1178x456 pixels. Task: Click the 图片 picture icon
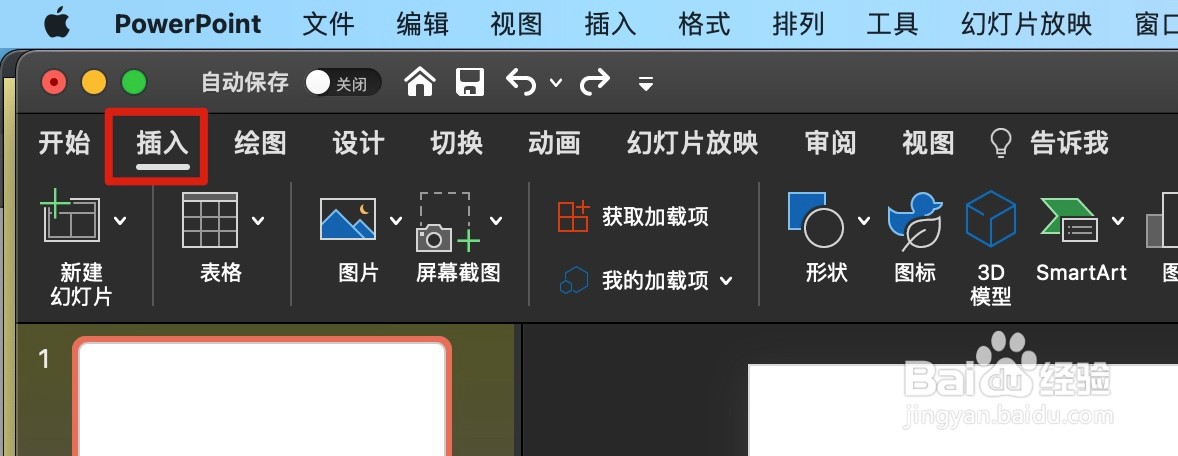(x=348, y=219)
